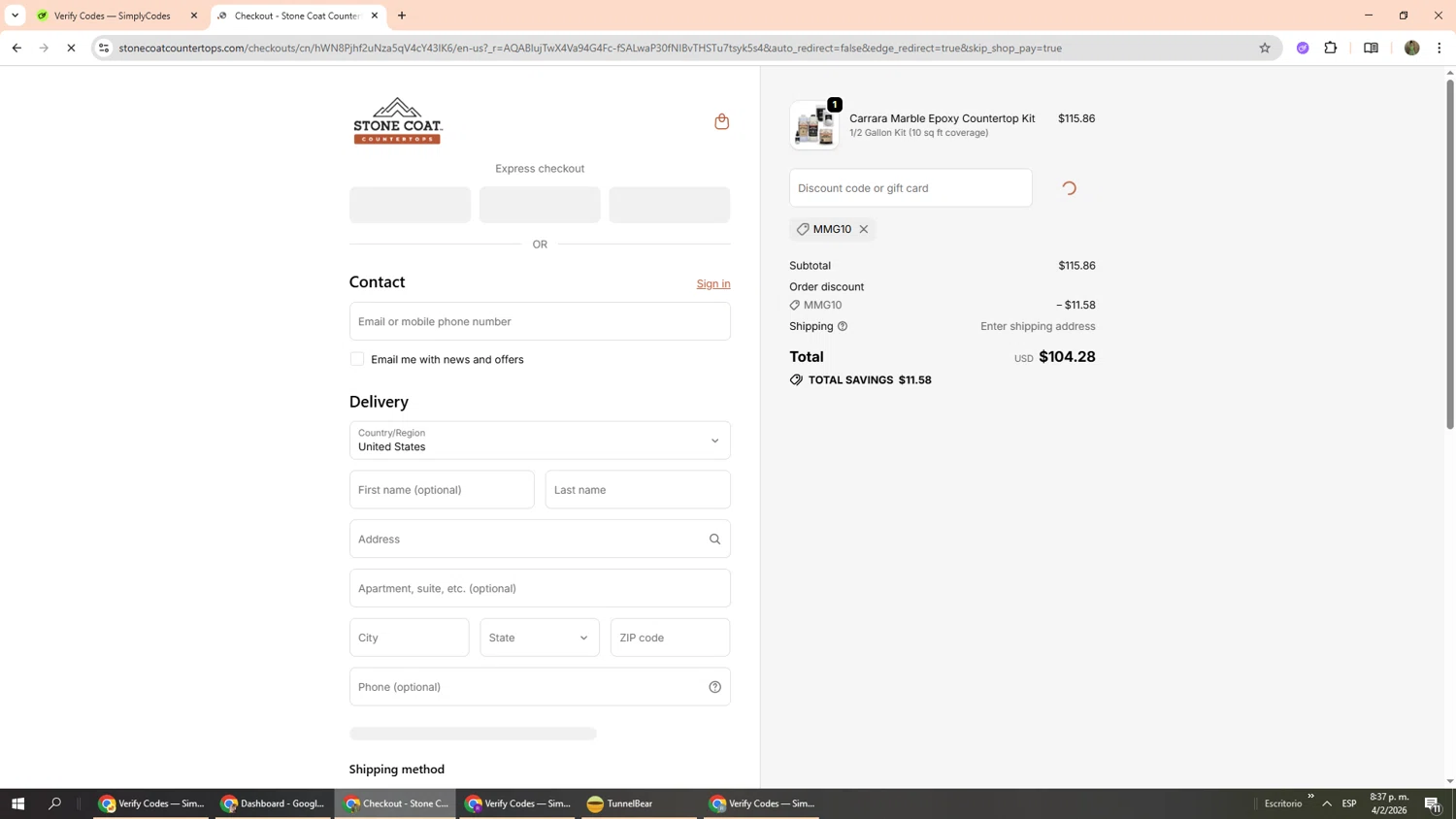Click the Stone Coat Countertops logo

[x=398, y=121]
